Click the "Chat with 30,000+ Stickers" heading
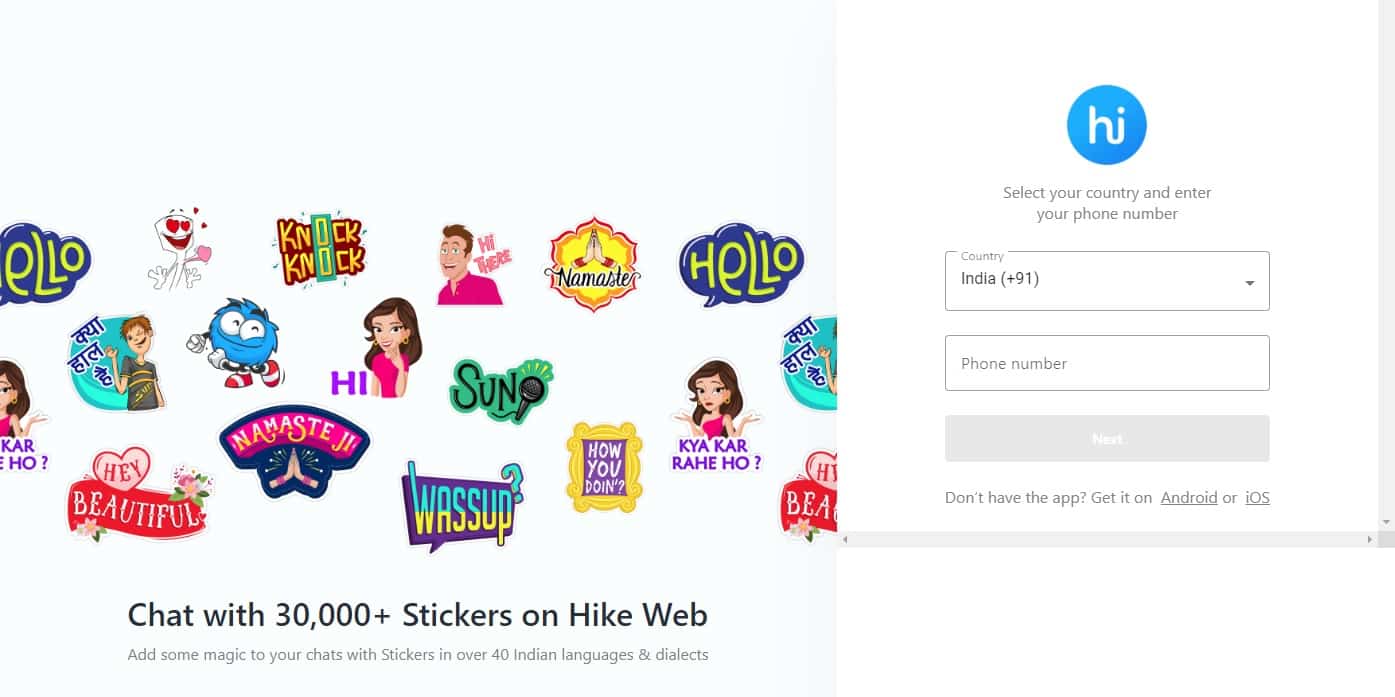Viewport: 1395px width, 697px height. point(416,615)
